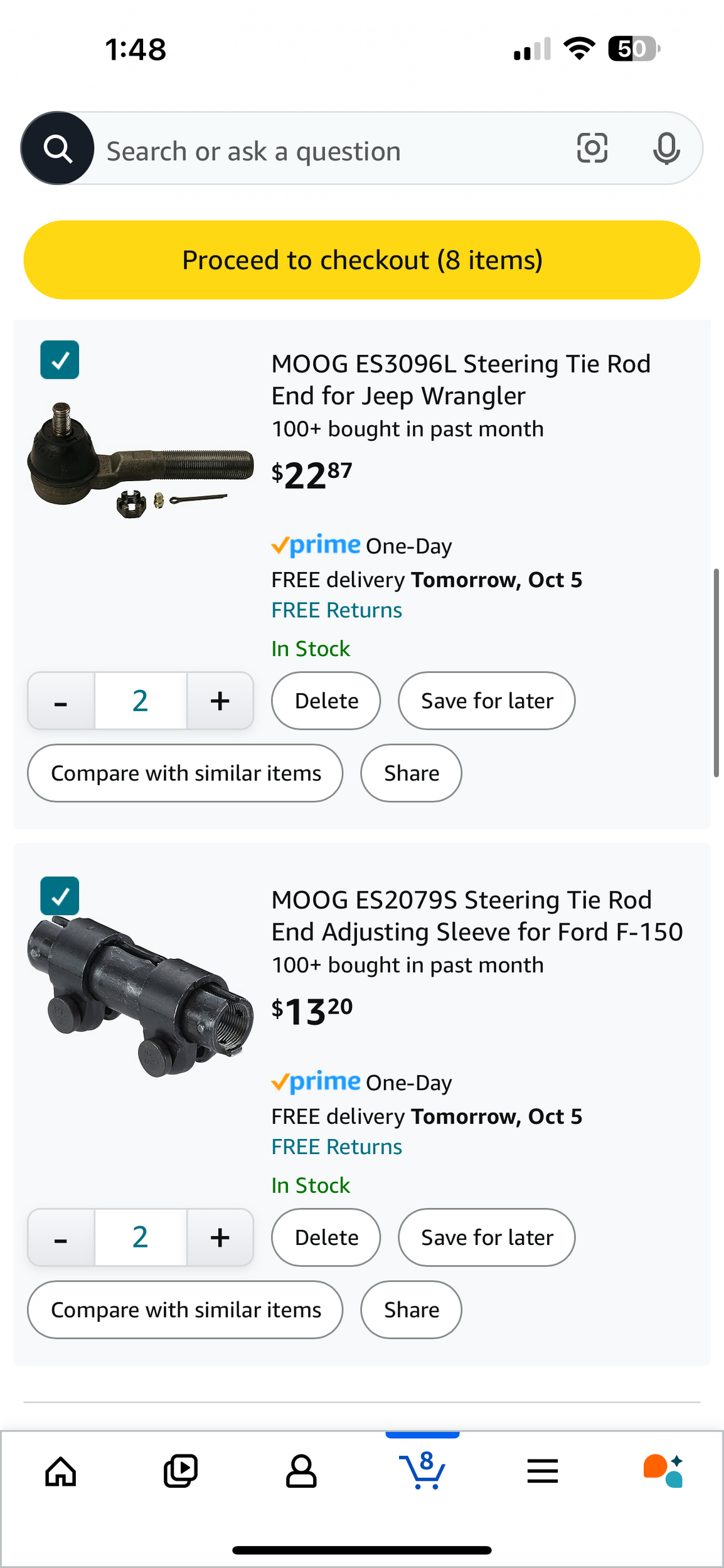The height and width of the screenshot is (1568, 724).
Task: Decrease quantity of ES3096L tie rod
Action: [x=61, y=701]
